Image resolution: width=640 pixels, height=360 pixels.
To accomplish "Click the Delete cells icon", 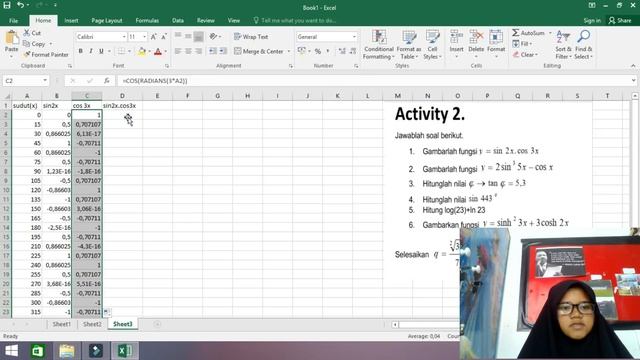I will [476, 38].
